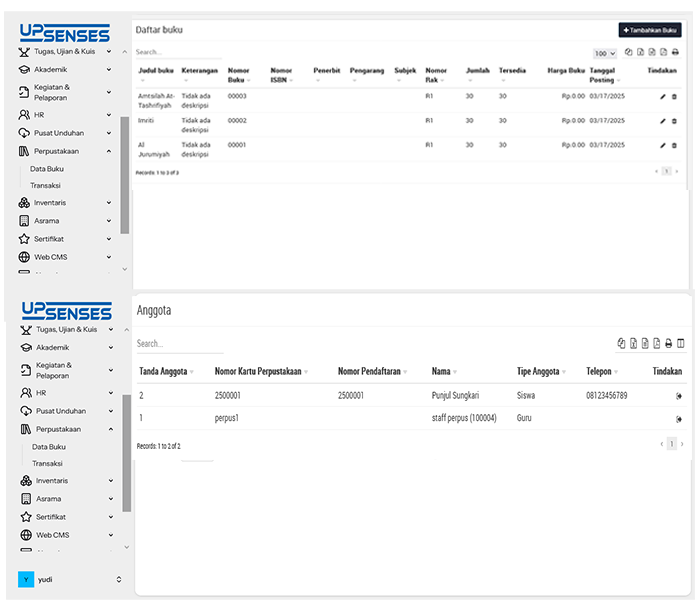
Task: Edit the Imriti book entry
Action: 663,121
